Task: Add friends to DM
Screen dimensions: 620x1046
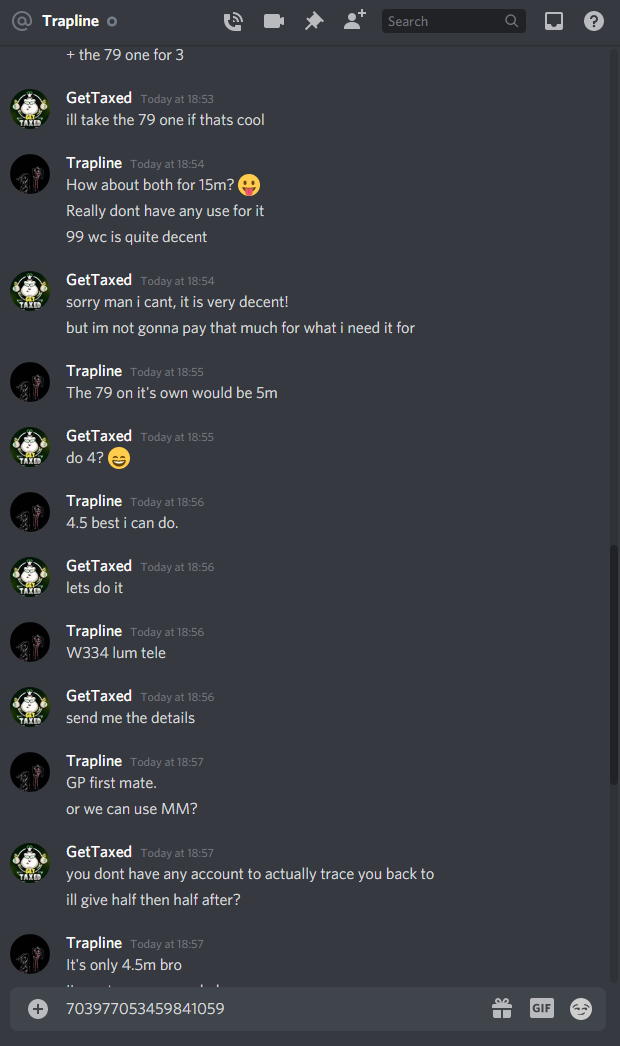Action: coord(354,20)
